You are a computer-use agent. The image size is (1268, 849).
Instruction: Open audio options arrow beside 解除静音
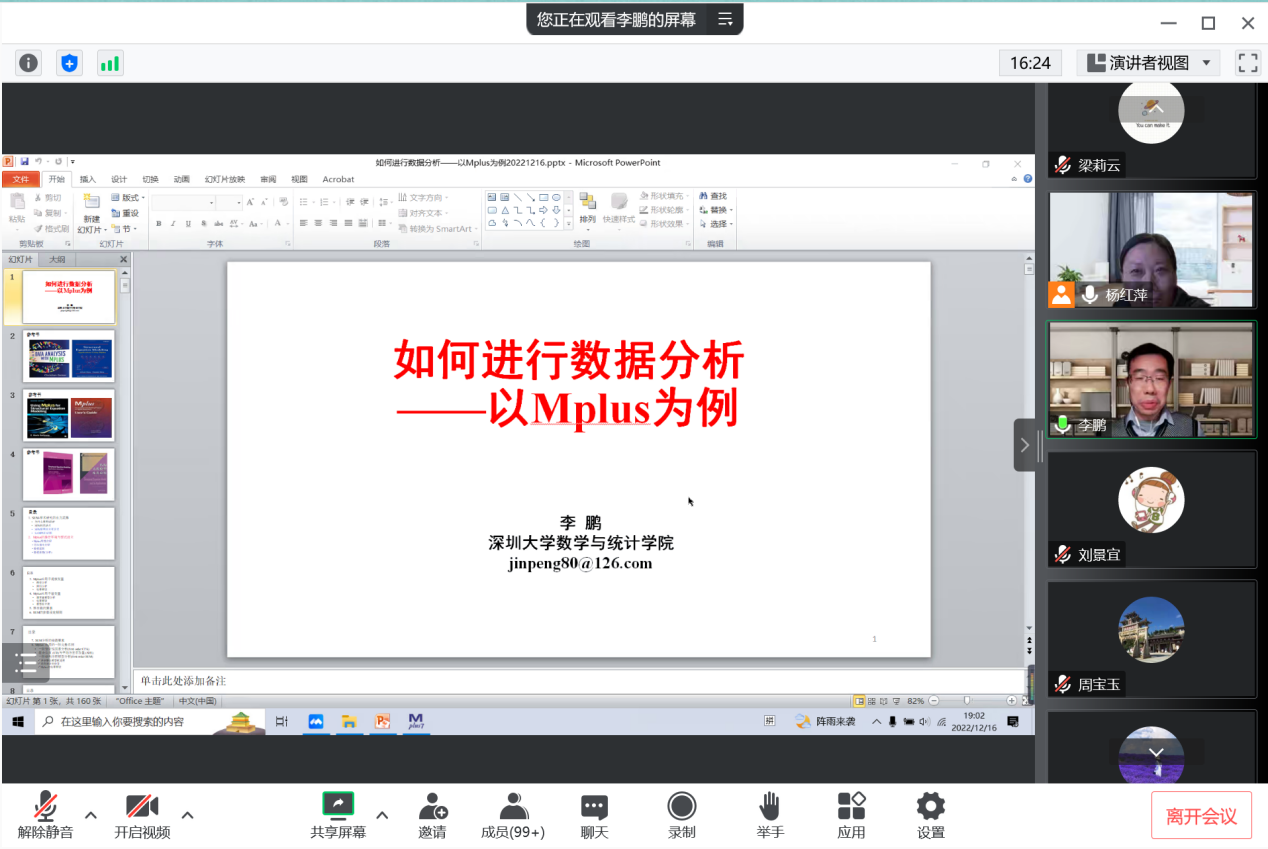91,815
